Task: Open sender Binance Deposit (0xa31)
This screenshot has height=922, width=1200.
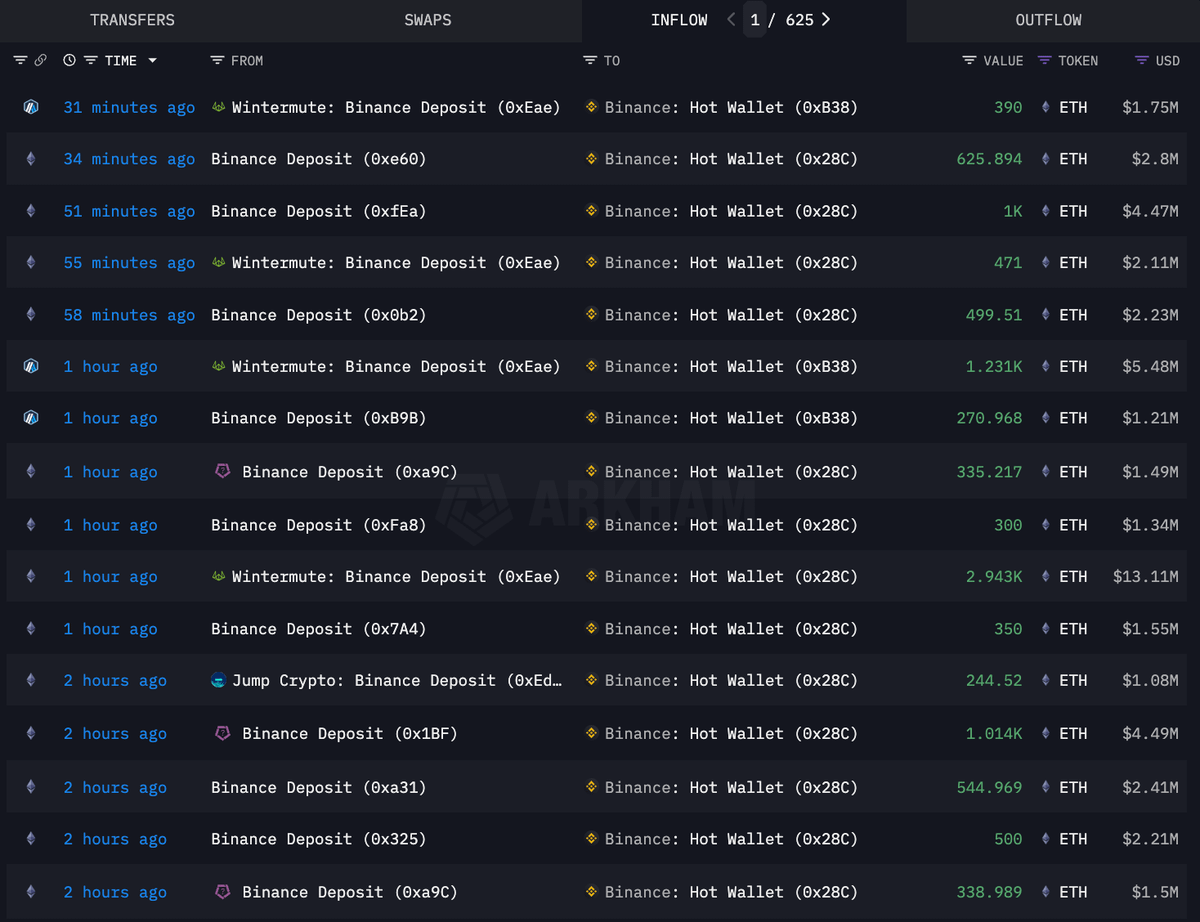Action: (319, 788)
